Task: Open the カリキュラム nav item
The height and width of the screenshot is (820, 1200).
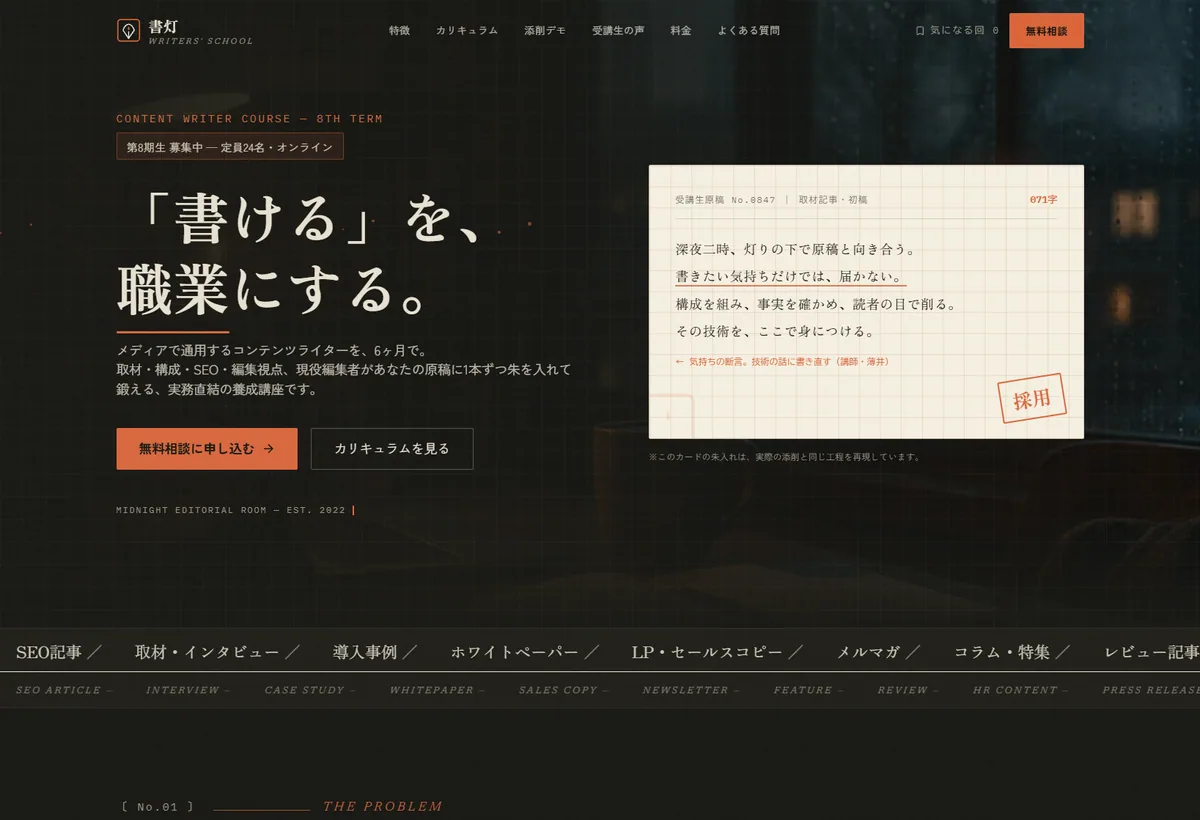Action: tap(467, 31)
